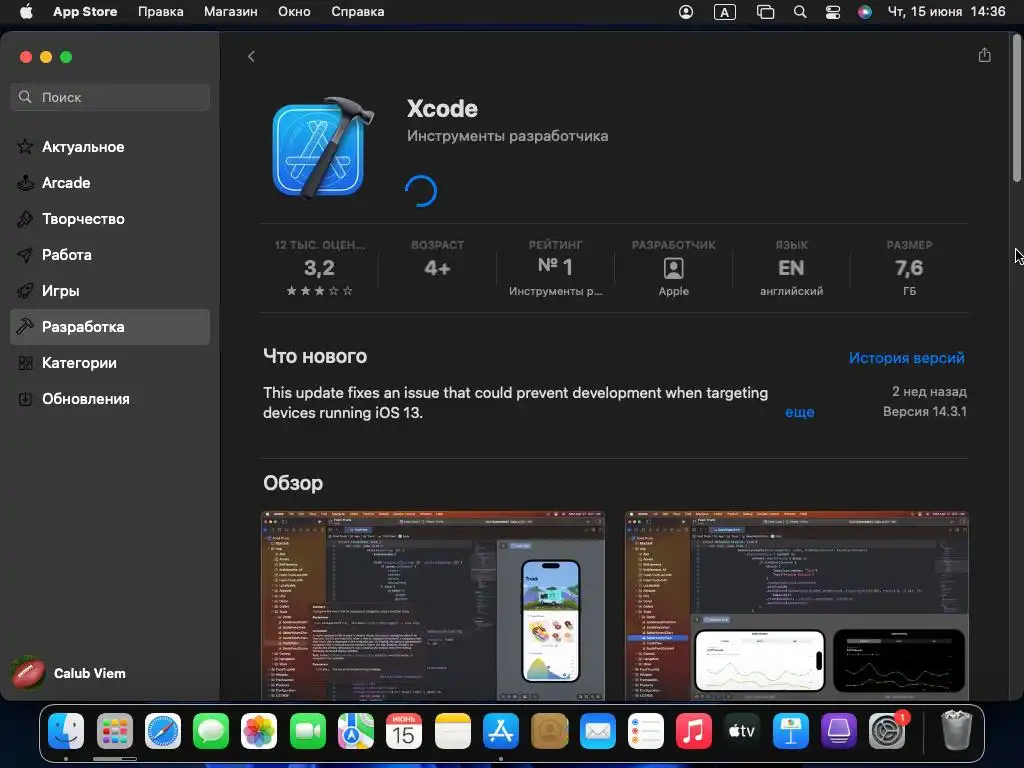Screen dimensions: 1024x768
Task: Expand release notes with еще
Action: coord(799,412)
